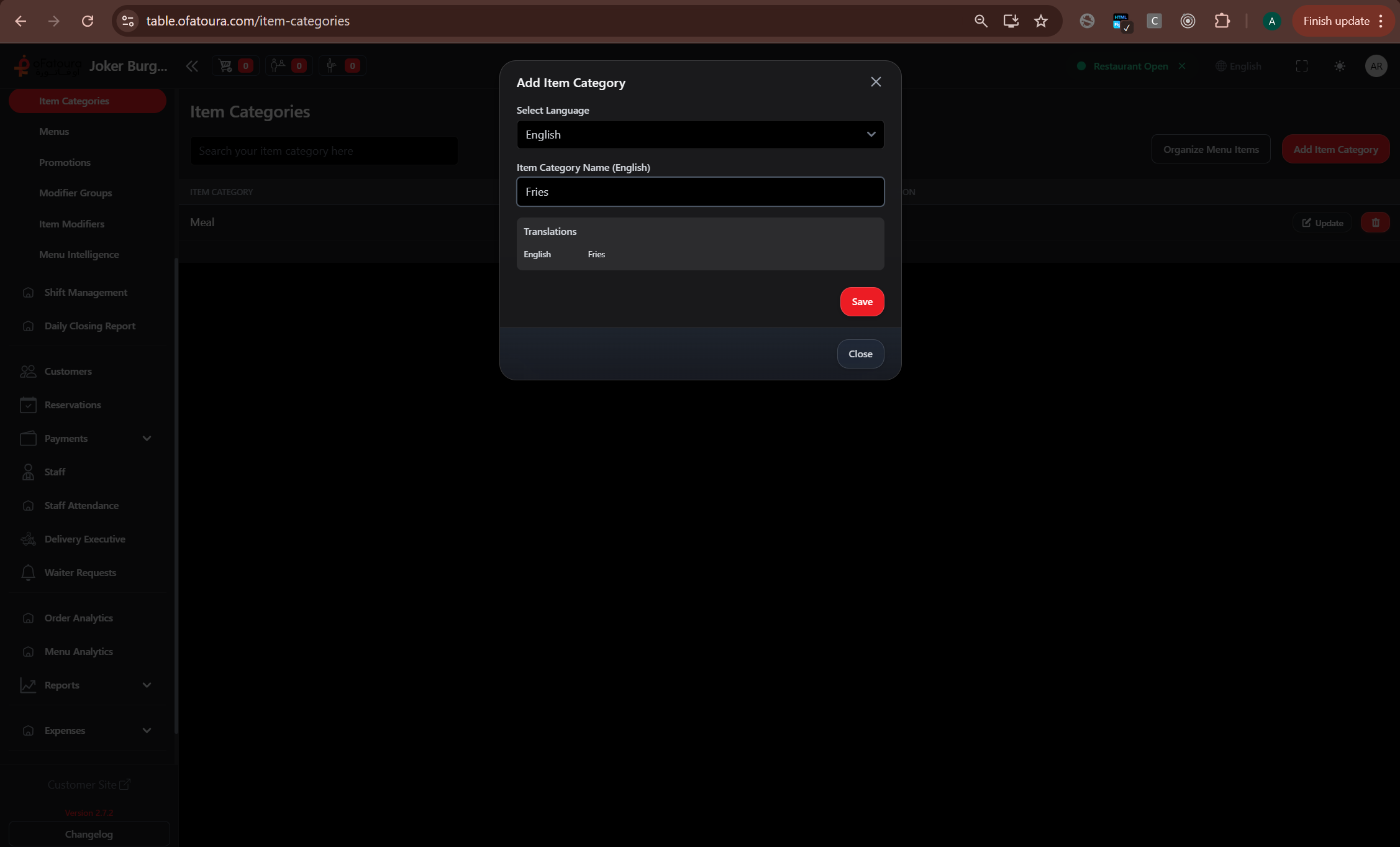The height and width of the screenshot is (847, 1400).
Task: Click the zoom magnifier icon in address bar
Action: click(981, 21)
